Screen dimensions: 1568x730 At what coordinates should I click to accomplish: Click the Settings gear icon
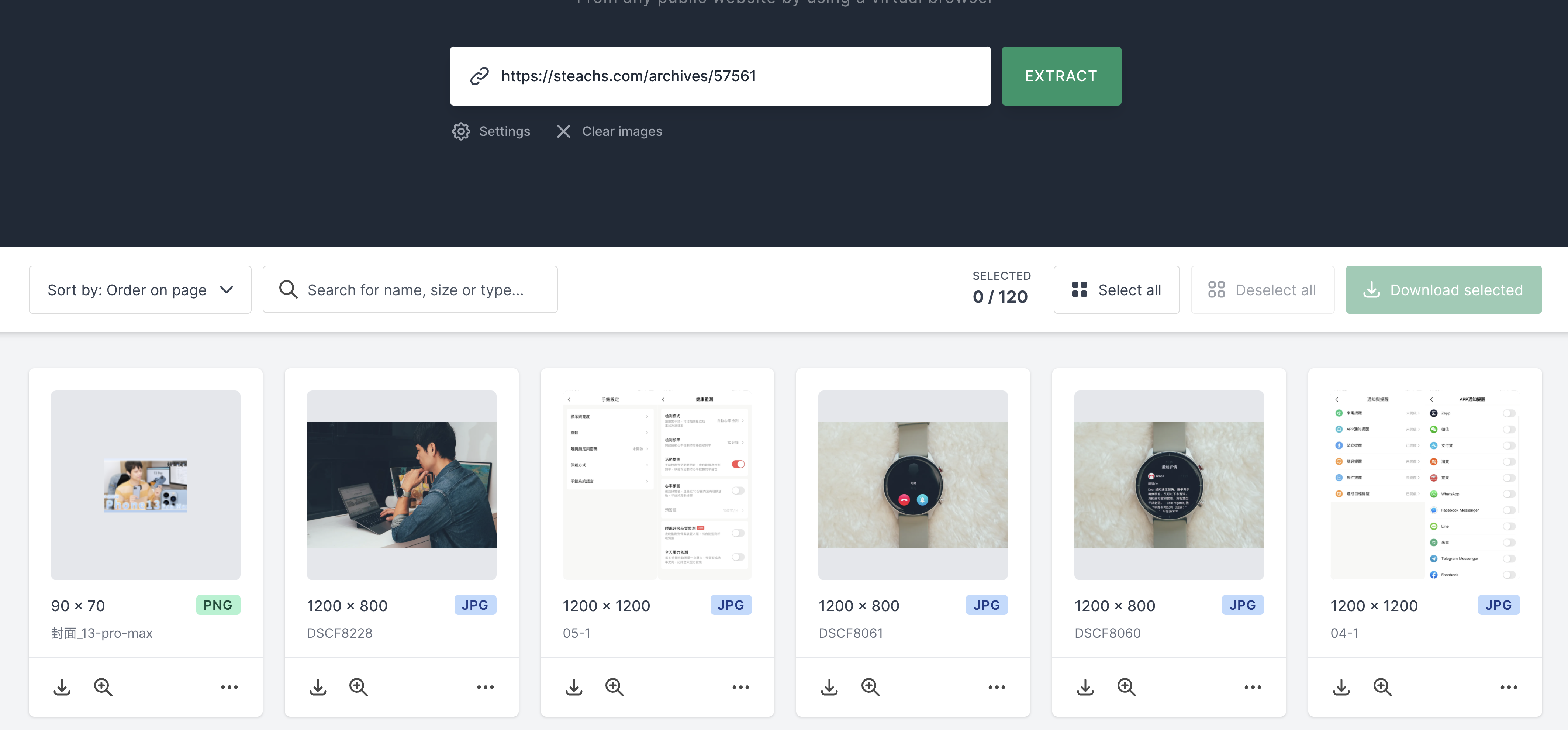[461, 131]
